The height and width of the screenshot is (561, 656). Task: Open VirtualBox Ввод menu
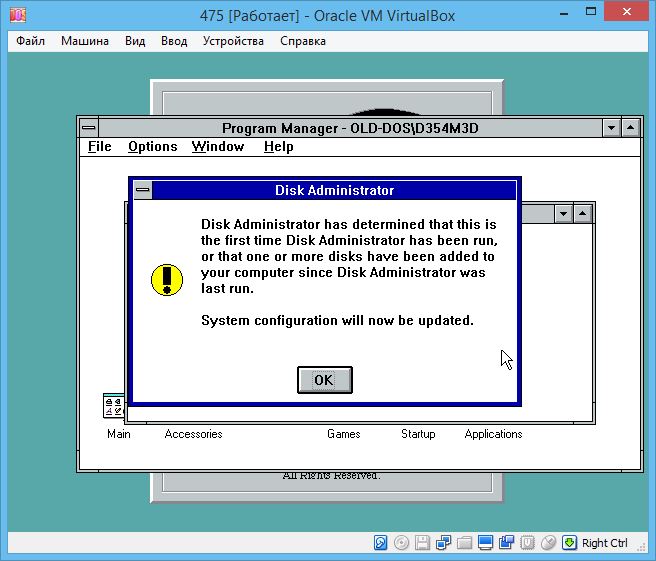[174, 41]
